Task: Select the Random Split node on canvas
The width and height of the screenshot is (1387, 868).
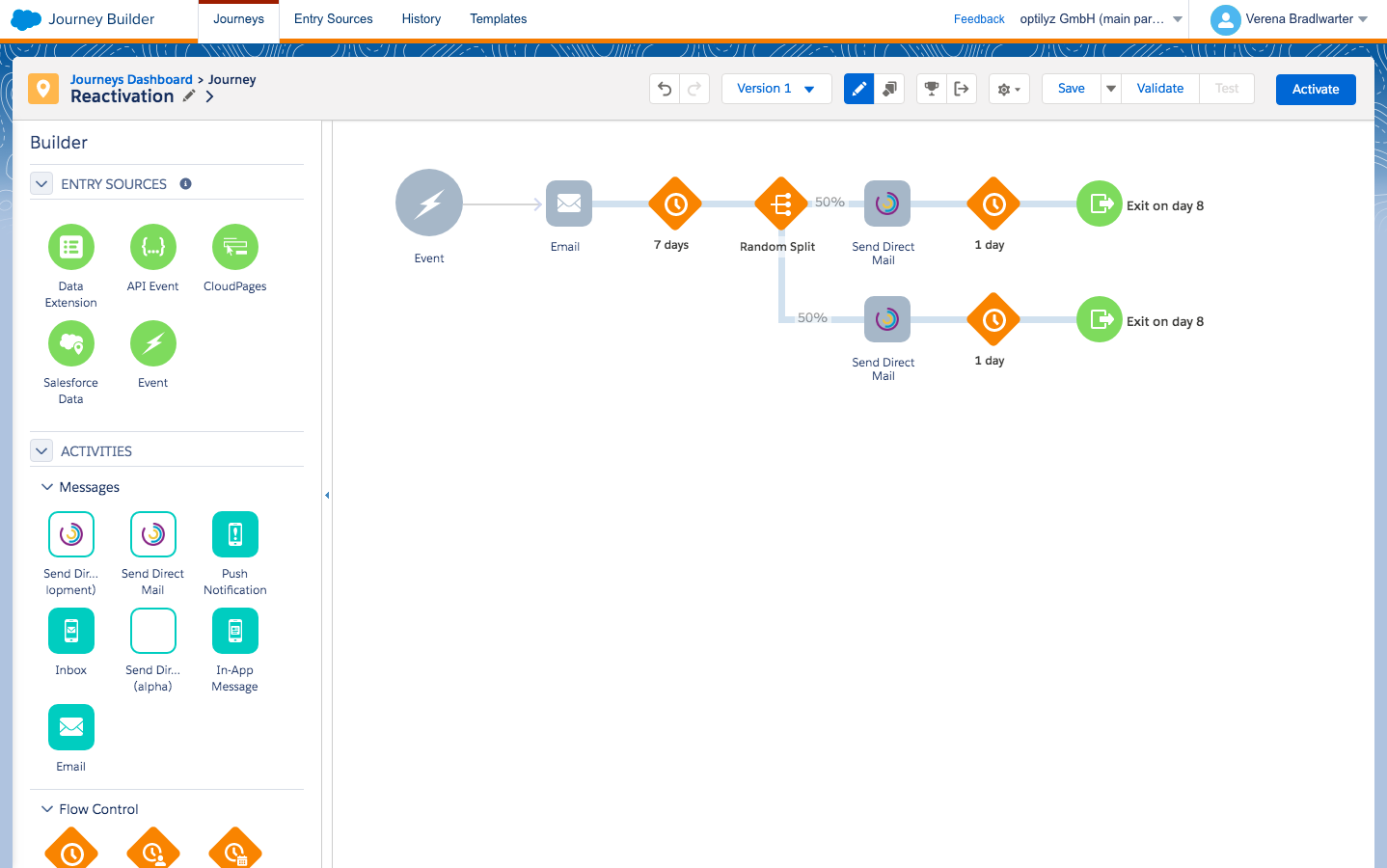Action: click(x=780, y=203)
